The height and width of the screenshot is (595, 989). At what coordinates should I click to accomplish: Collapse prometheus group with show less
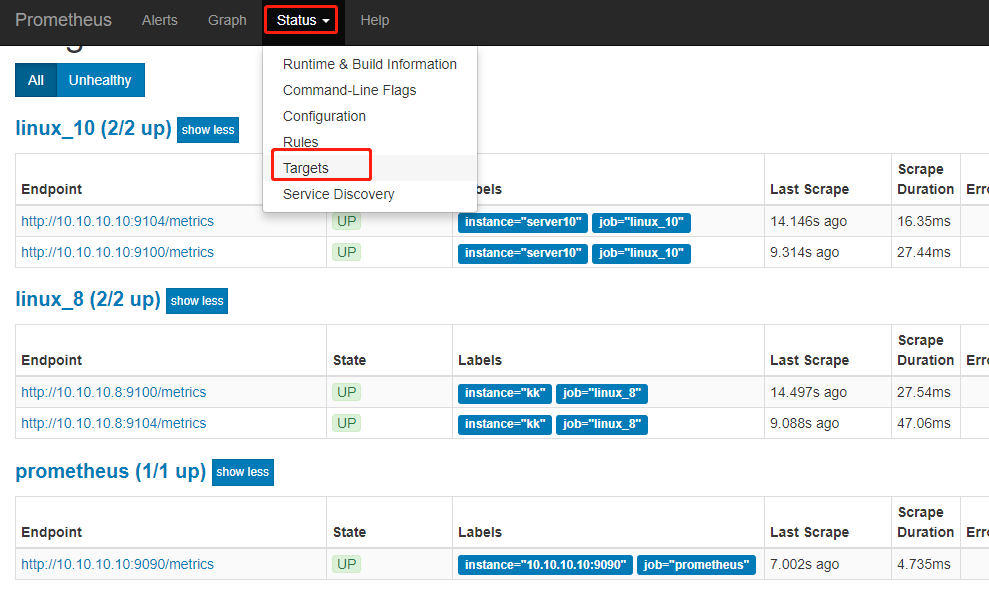click(x=243, y=472)
